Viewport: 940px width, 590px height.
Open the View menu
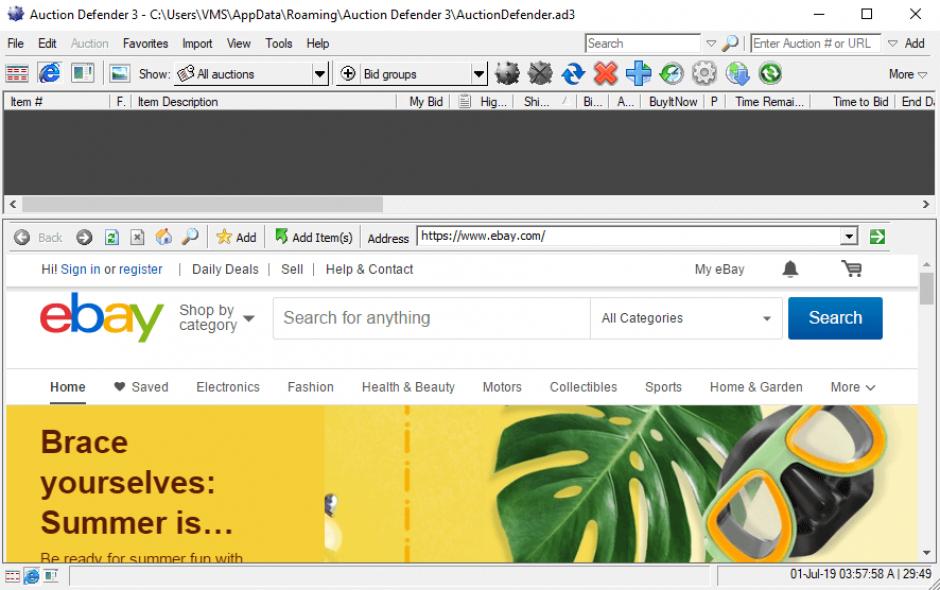[x=239, y=43]
